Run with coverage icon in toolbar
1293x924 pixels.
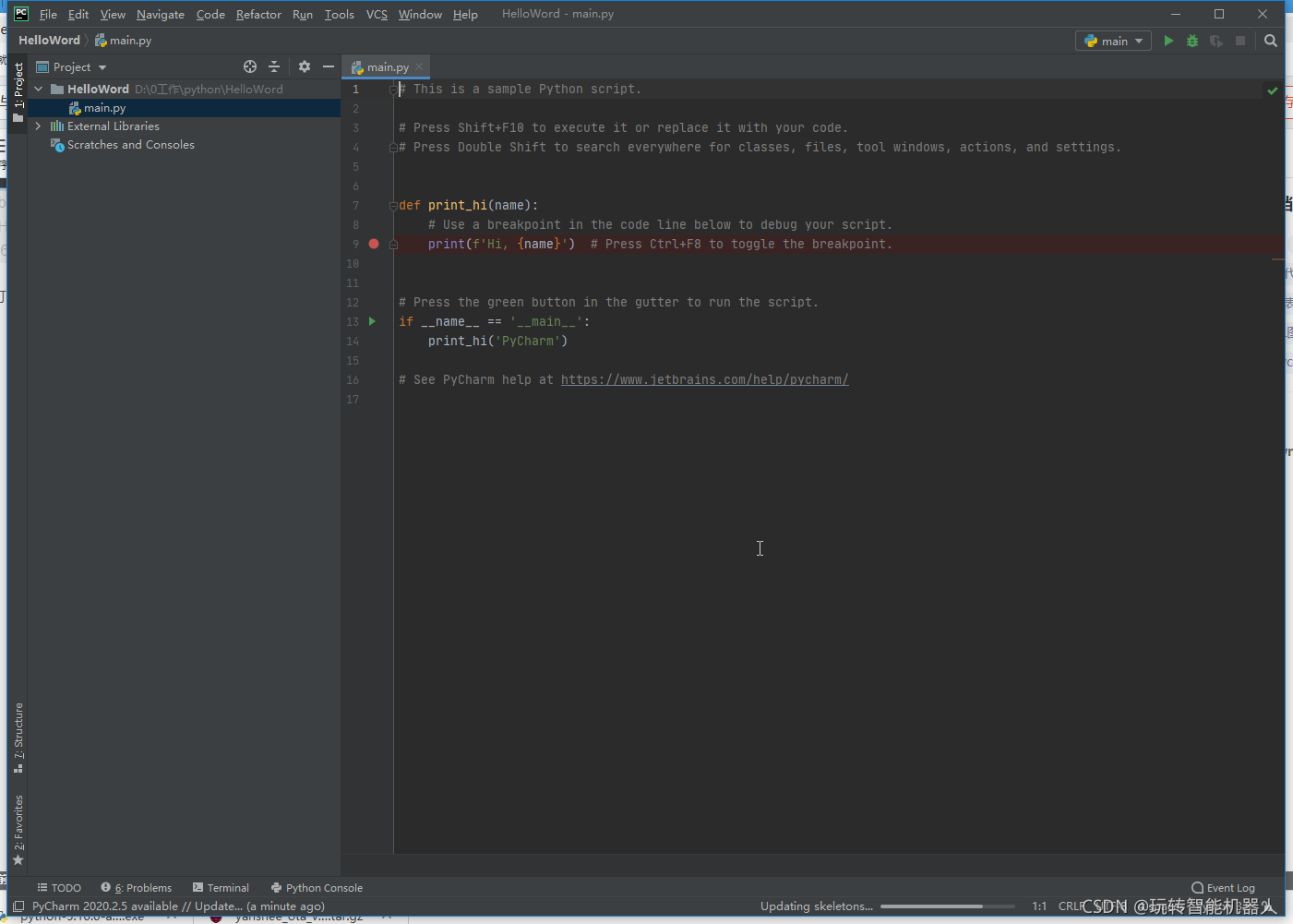(x=1216, y=41)
